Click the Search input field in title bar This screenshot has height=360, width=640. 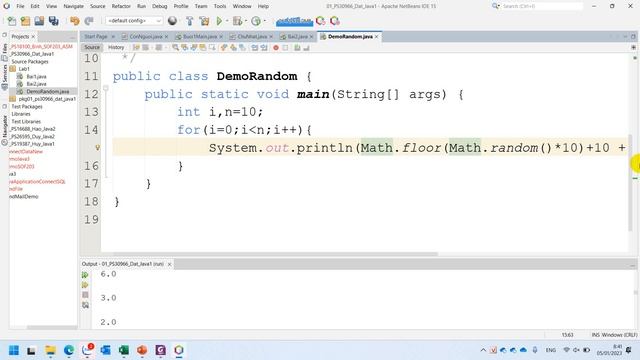[x=542, y=6]
